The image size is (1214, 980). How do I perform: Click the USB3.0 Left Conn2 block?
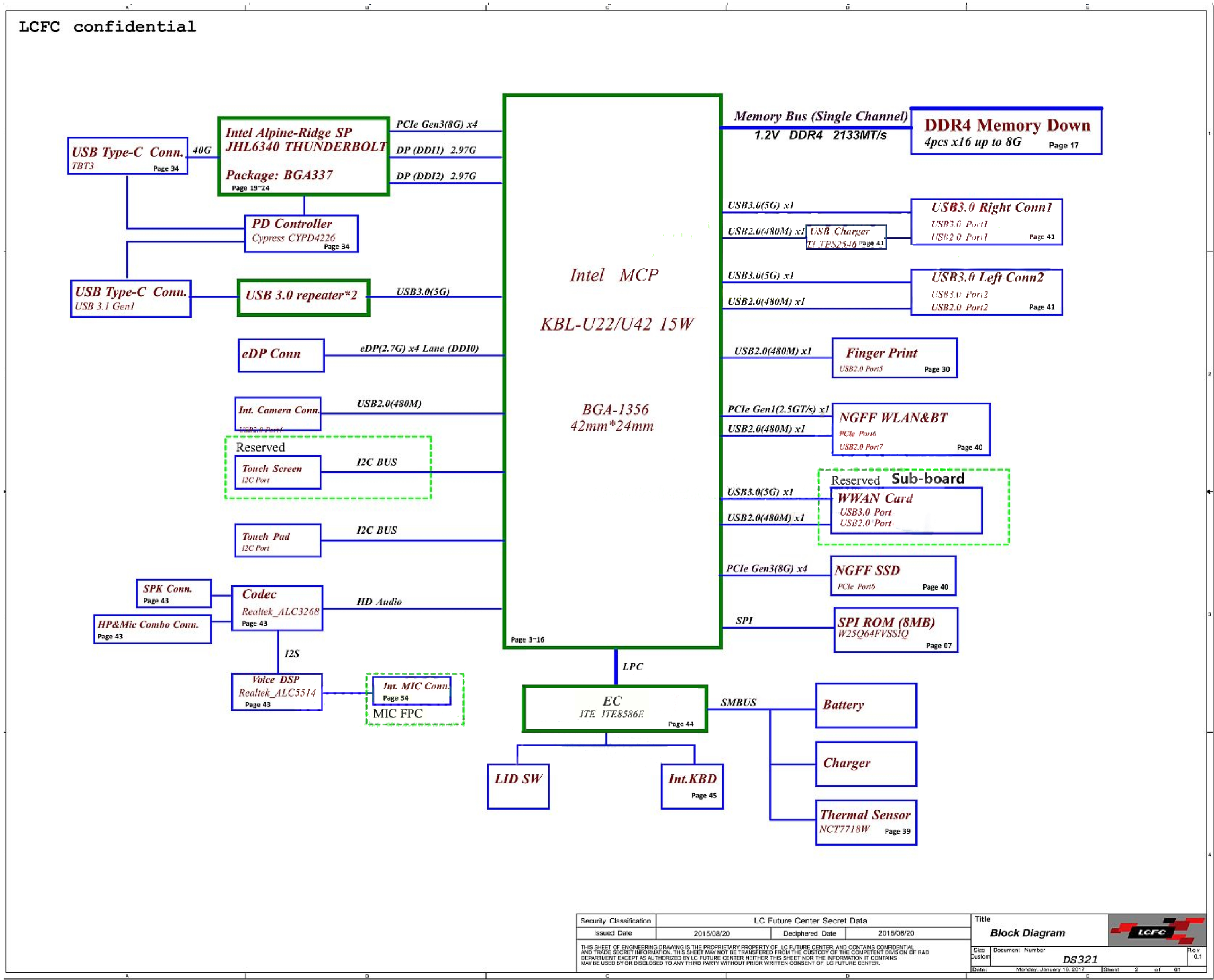click(x=985, y=291)
